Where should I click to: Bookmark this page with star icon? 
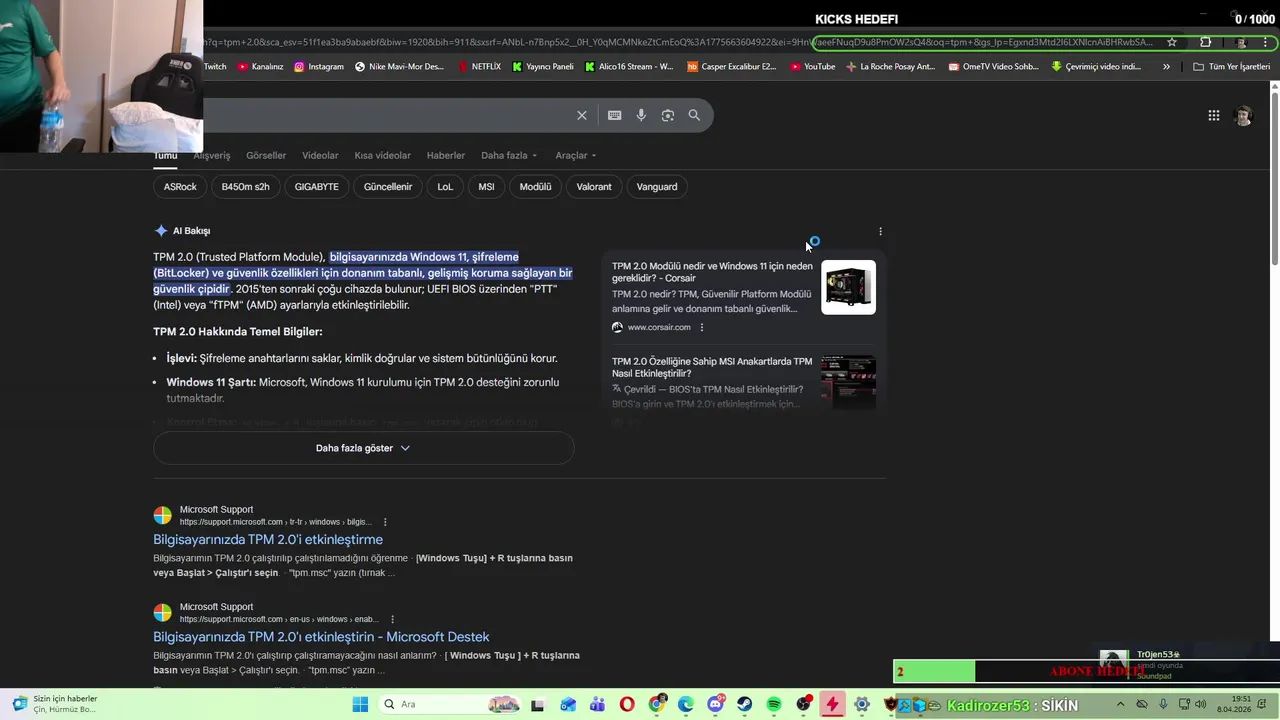tap(1172, 42)
